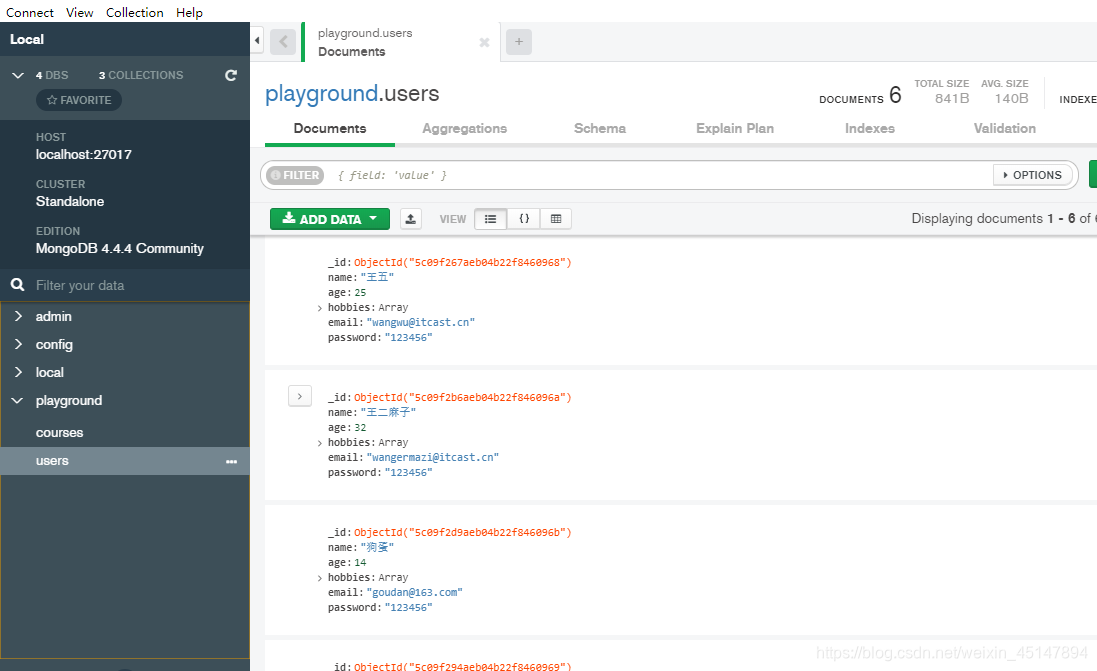
Task: Click the email value goudan@163.com
Action: [x=414, y=593]
